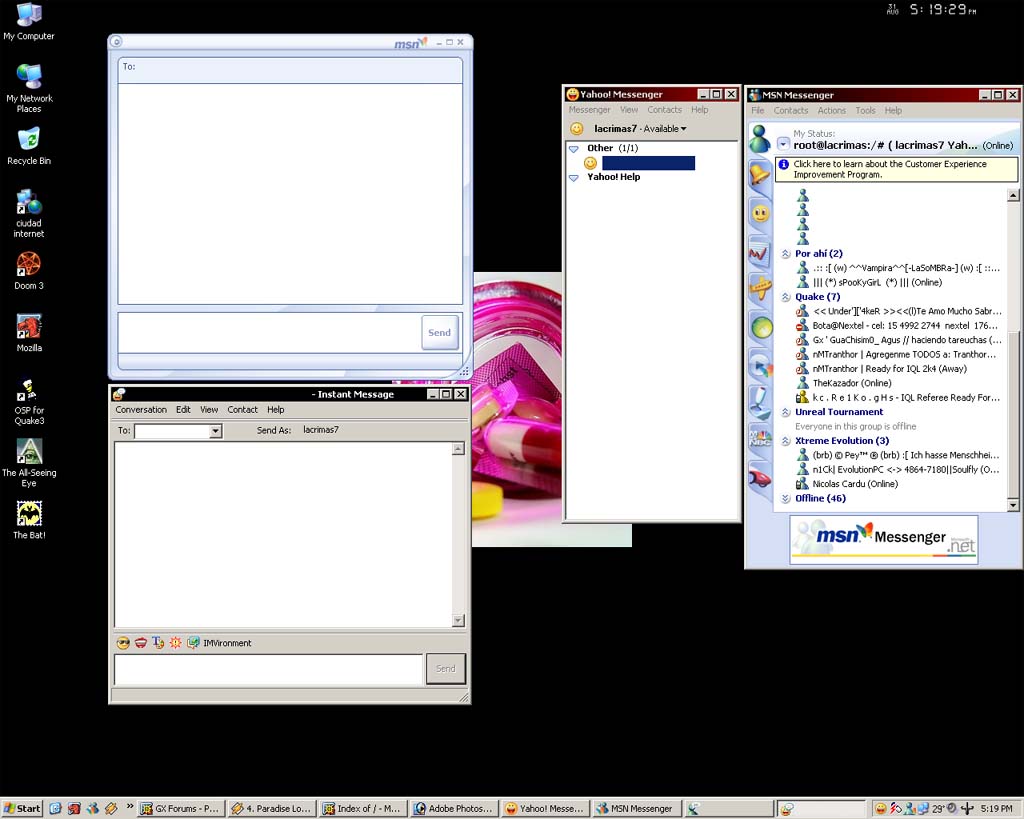Click the Windows Start button
The height and width of the screenshot is (819, 1024).
click(22, 809)
